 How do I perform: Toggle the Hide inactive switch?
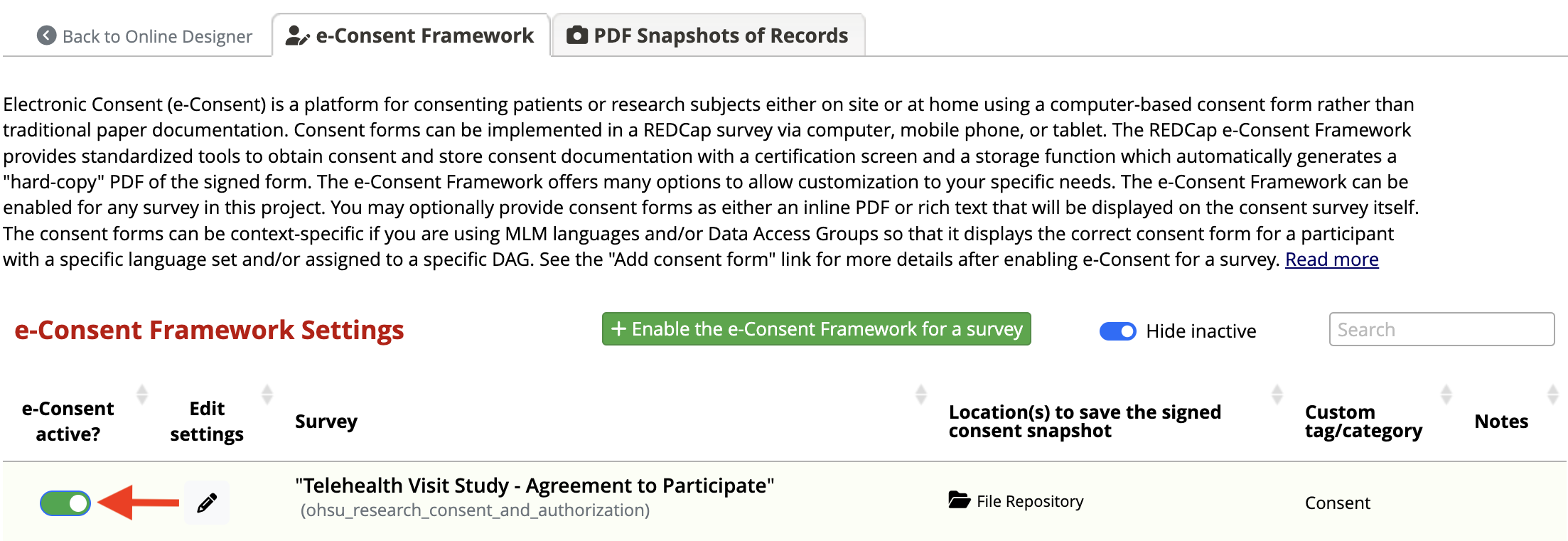pyautogui.click(x=1117, y=331)
